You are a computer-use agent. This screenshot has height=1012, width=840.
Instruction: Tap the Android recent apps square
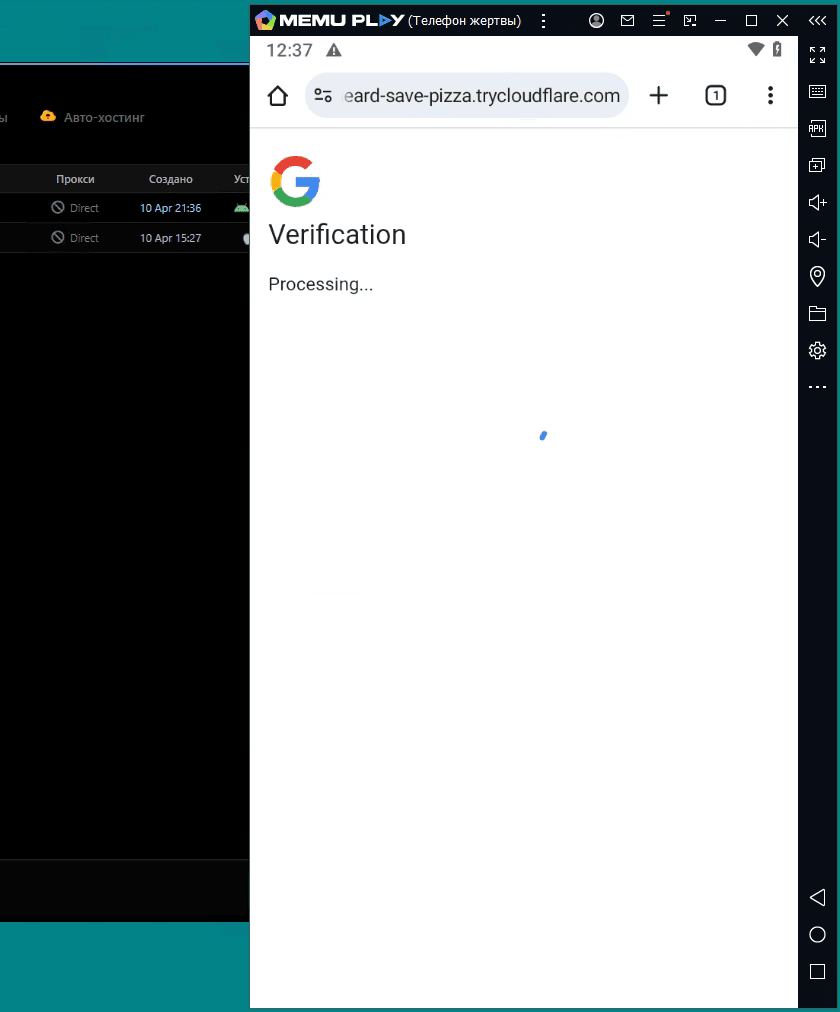coord(817,971)
